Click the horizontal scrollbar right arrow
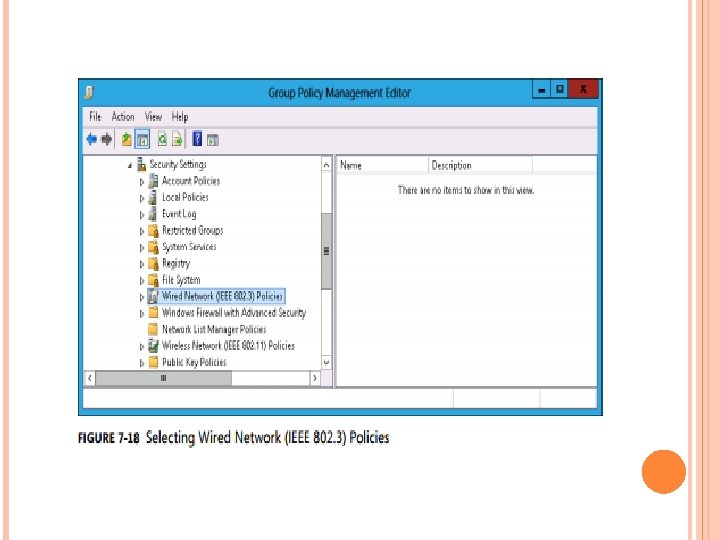The height and width of the screenshot is (540, 720). coord(315,378)
